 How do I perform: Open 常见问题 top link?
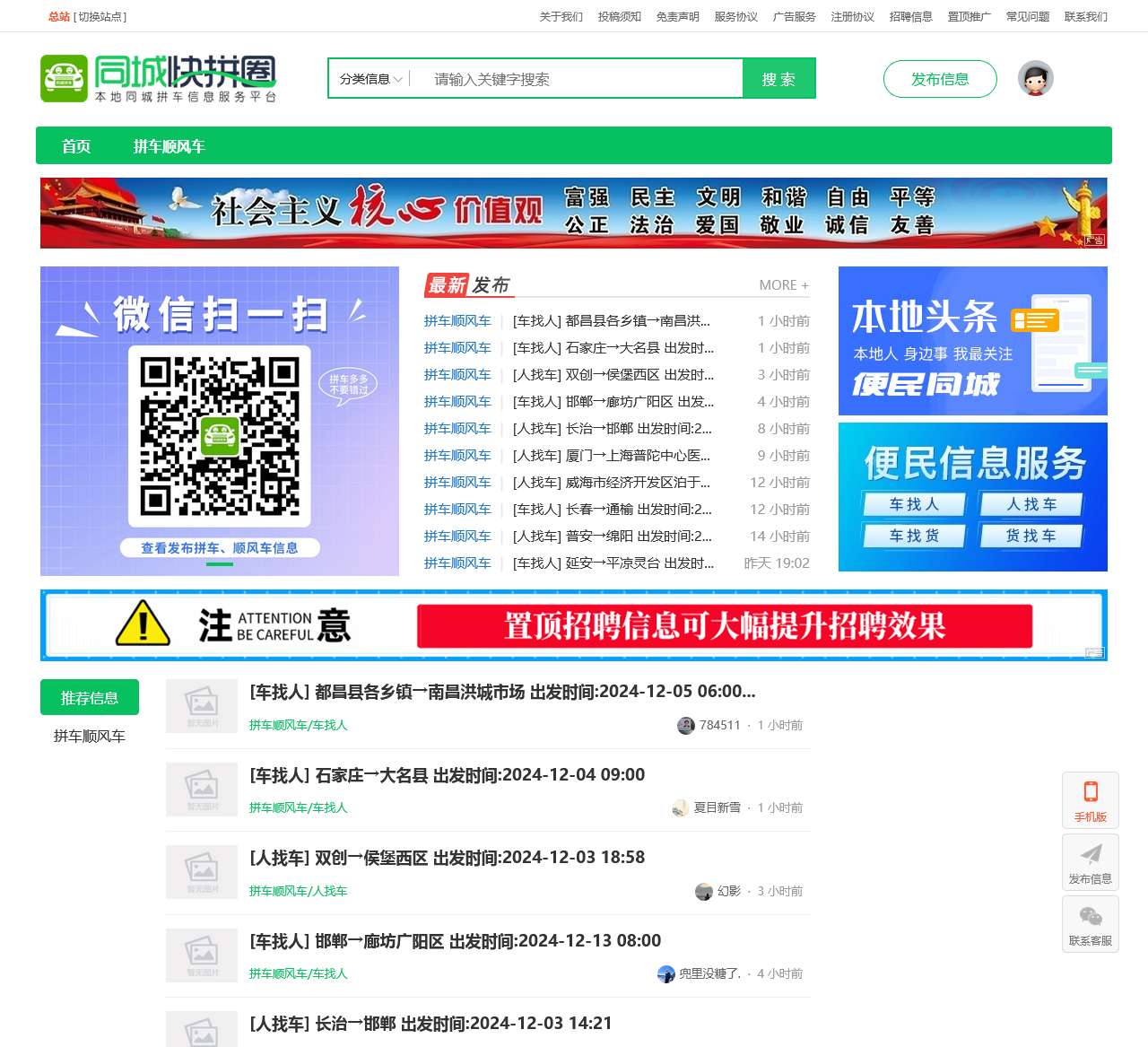[1028, 17]
